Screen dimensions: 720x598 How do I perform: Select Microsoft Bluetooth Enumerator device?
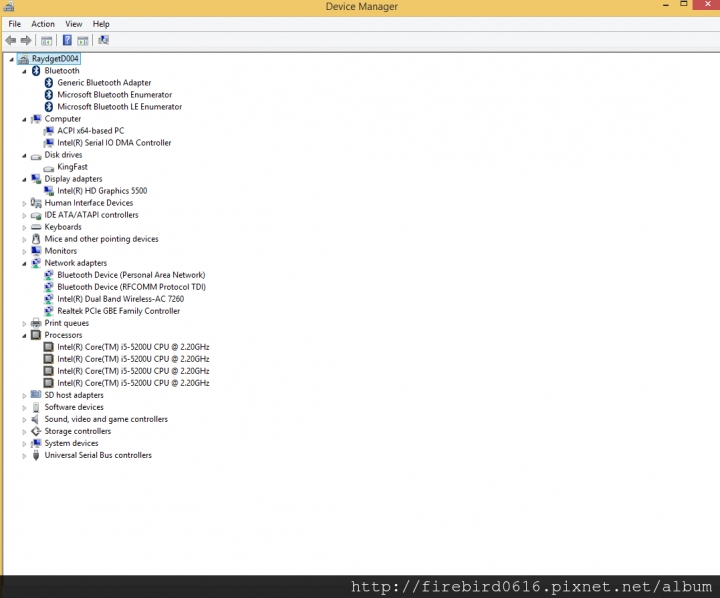tap(114, 95)
